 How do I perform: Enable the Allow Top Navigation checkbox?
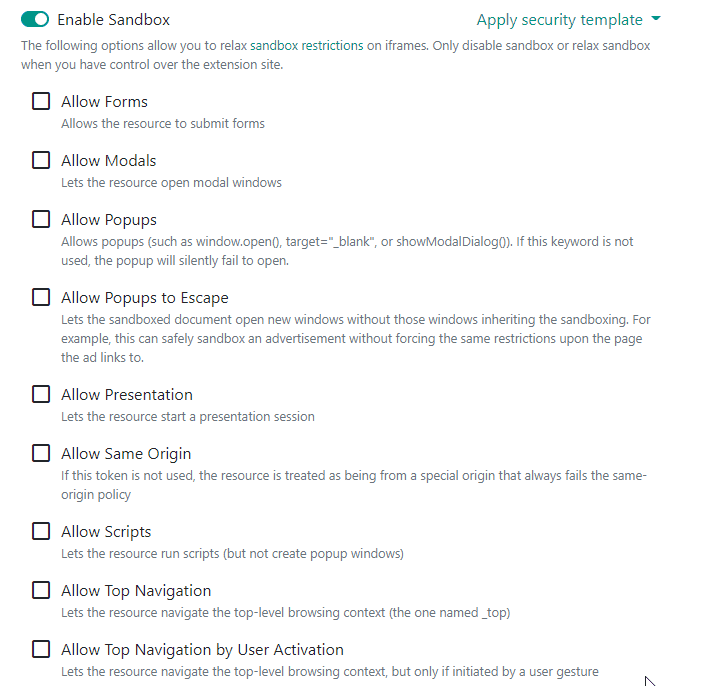41,591
